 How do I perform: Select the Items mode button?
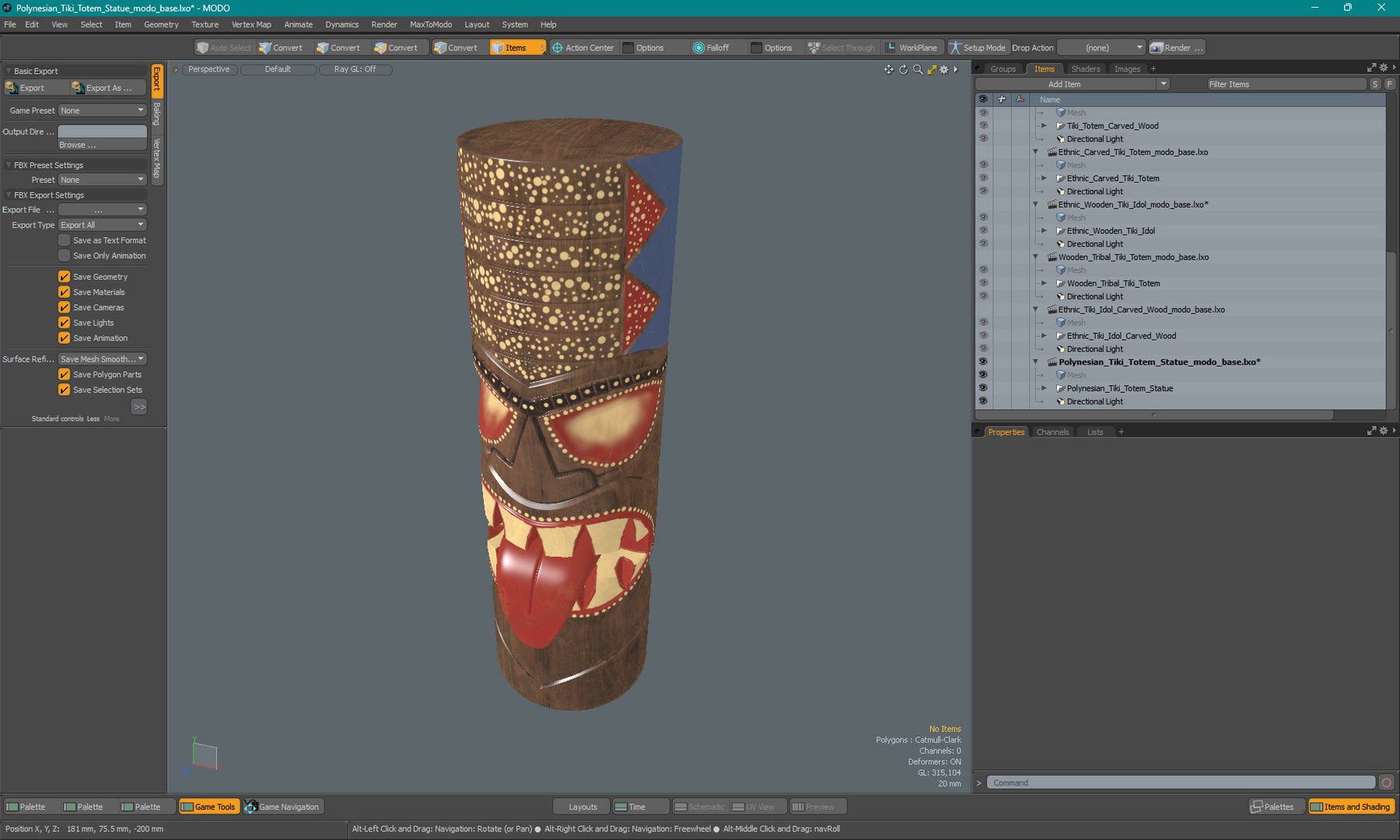click(517, 47)
